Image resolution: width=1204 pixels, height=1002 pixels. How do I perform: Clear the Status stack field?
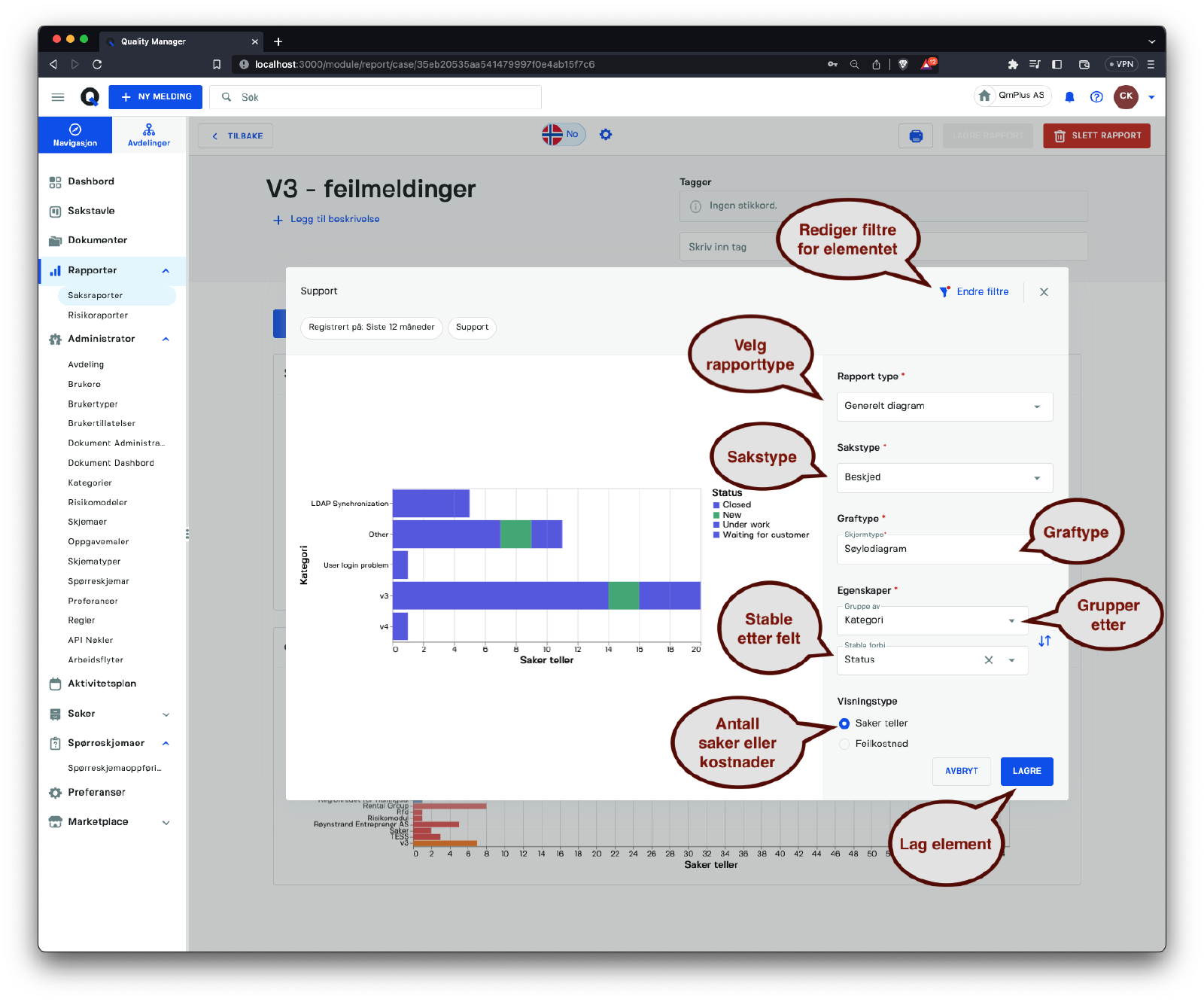(x=989, y=660)
